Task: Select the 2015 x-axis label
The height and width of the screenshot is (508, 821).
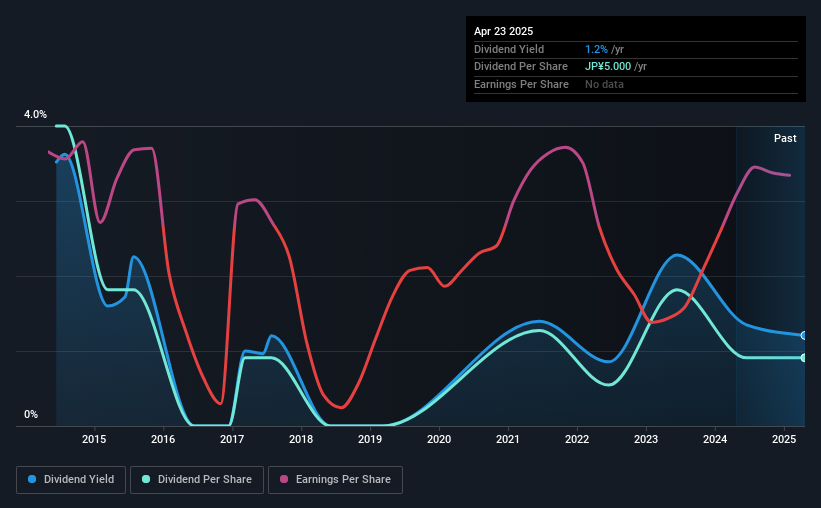Action: (x=94, y=439)
